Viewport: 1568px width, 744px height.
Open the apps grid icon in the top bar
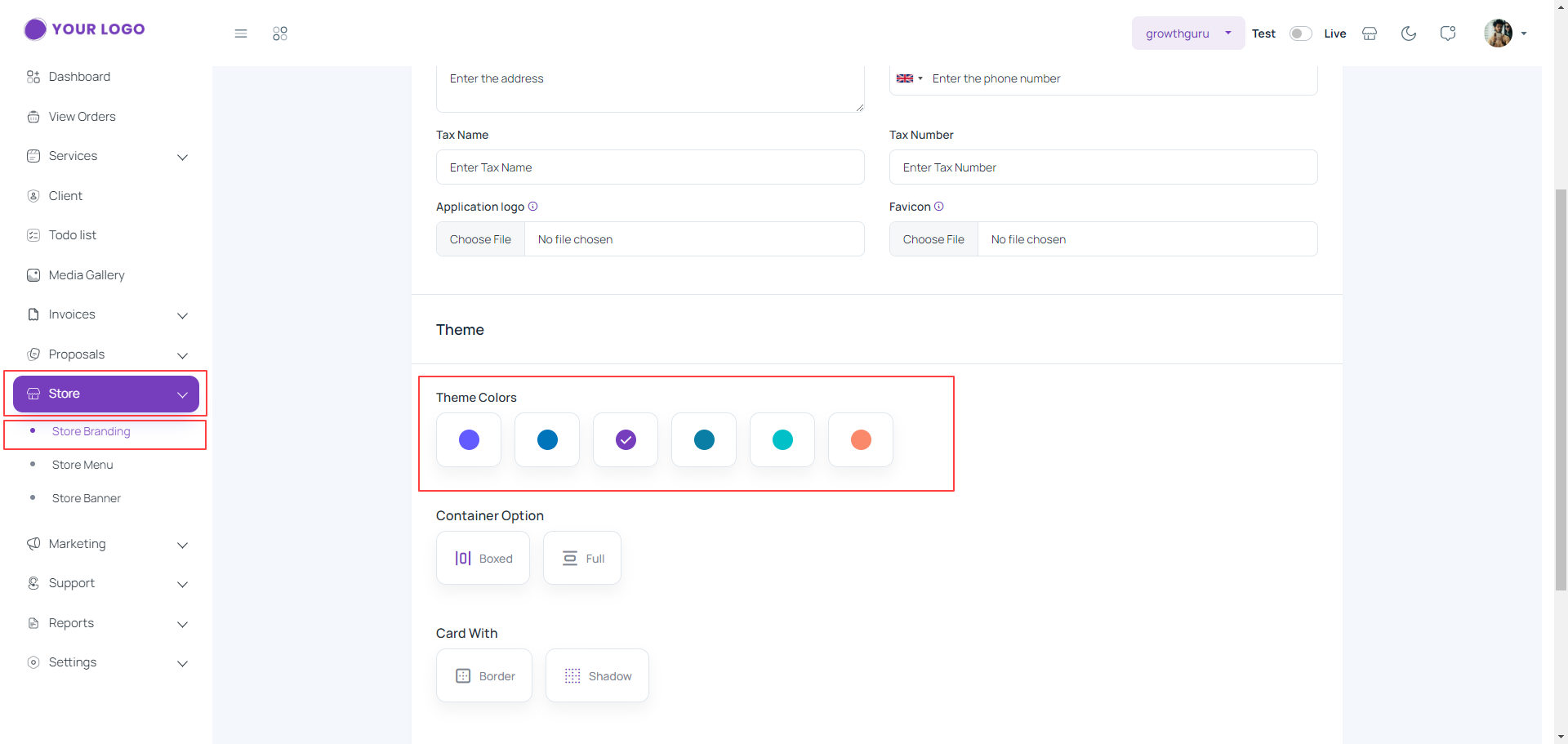(280, 33)
